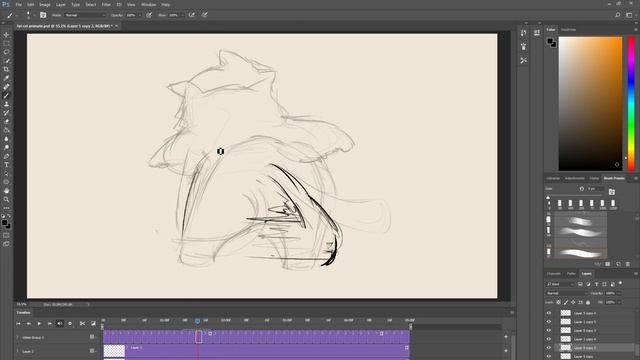
Task: Open Live Tip Brush Preview icon in Brush Presets
Action: [x=598, y=264]
